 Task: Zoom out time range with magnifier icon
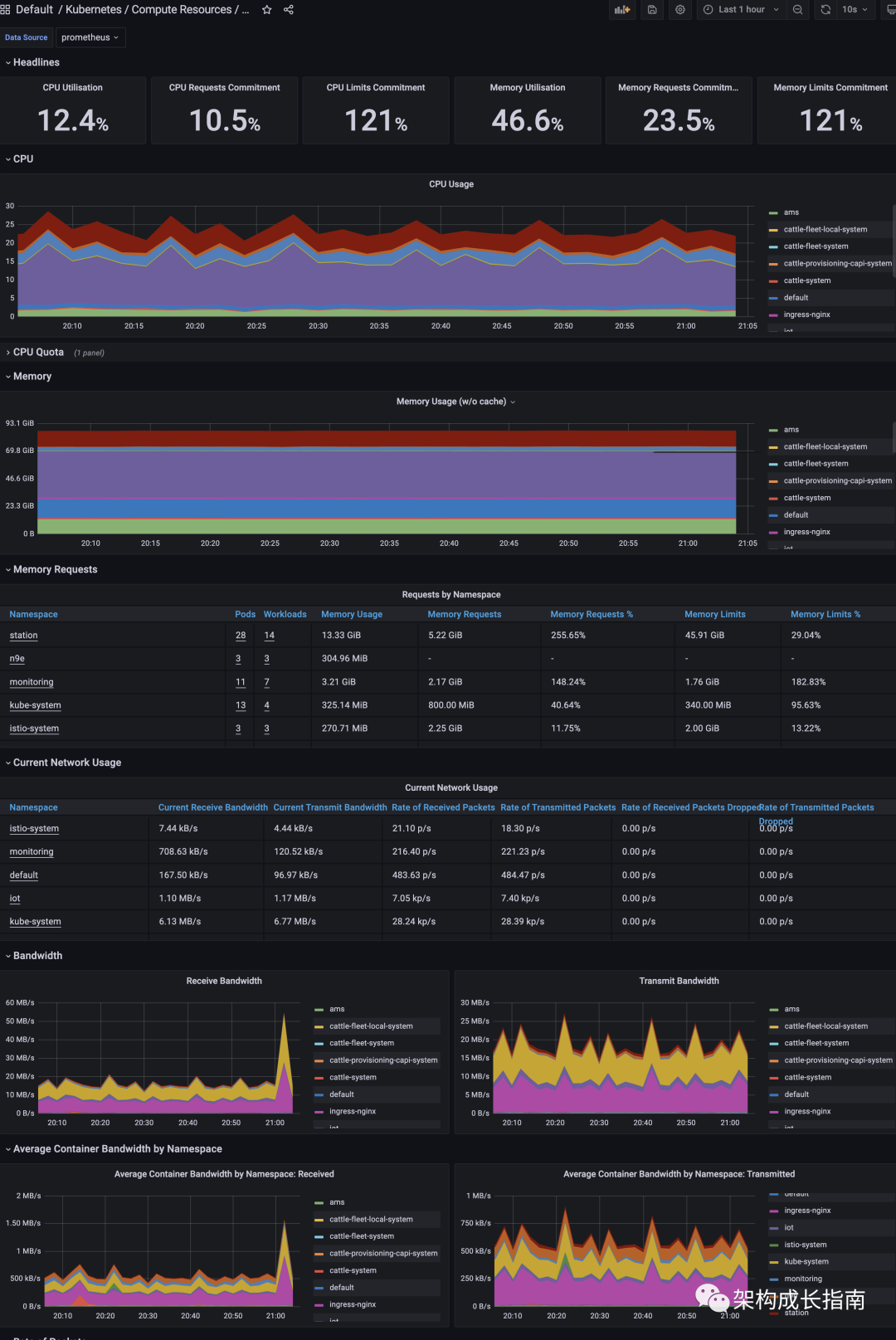[x=797, y=10]
